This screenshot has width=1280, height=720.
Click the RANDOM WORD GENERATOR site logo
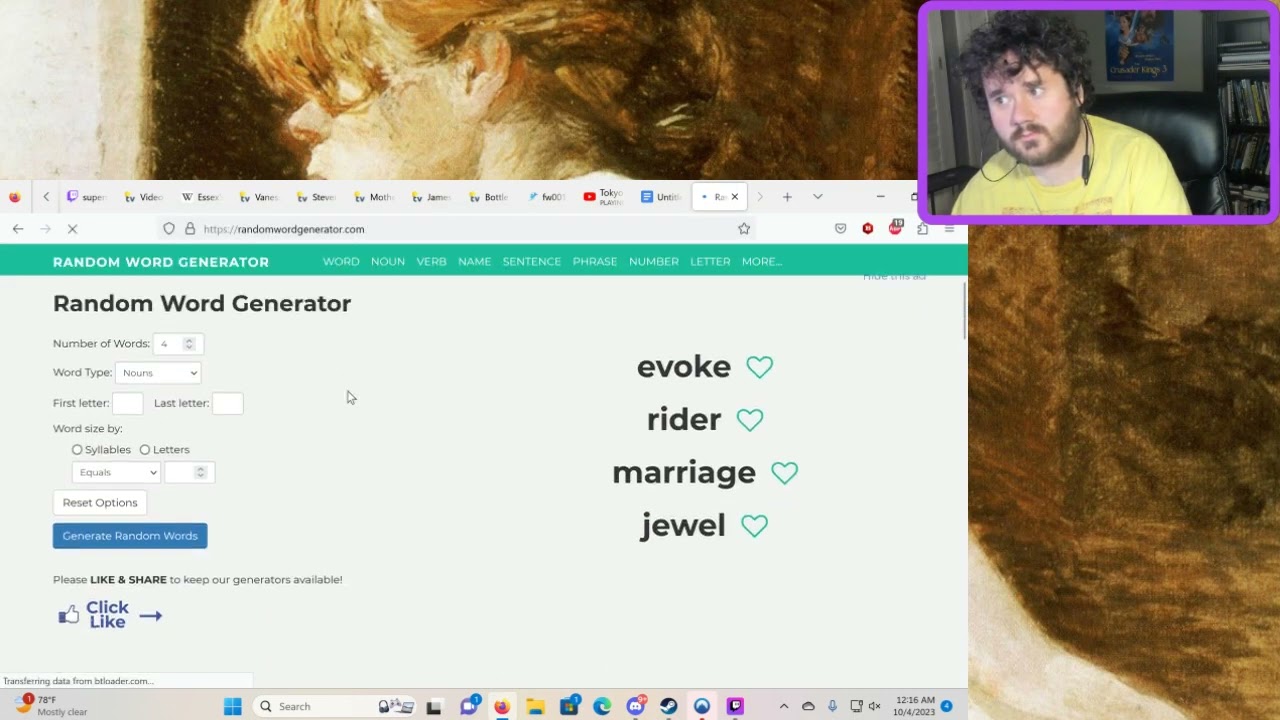161,262
